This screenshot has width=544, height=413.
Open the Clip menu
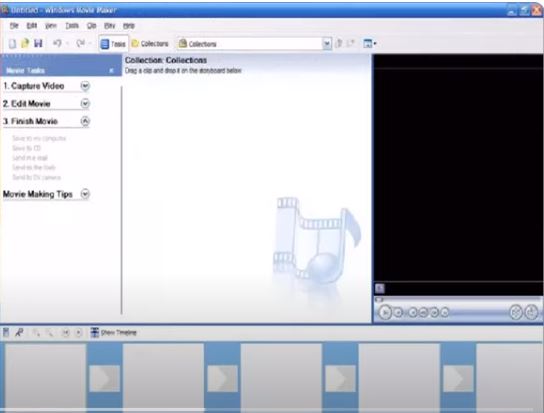coord(92,26)
